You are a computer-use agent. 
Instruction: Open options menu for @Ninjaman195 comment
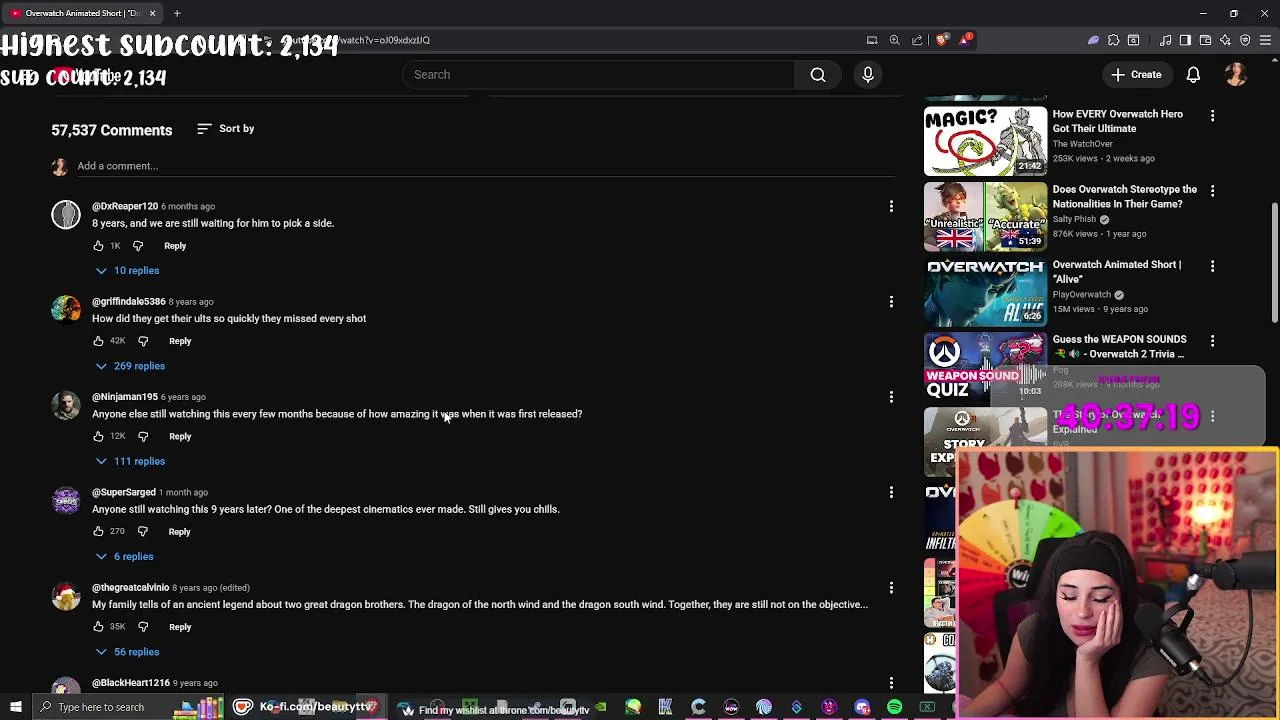[x=891, y=397]
